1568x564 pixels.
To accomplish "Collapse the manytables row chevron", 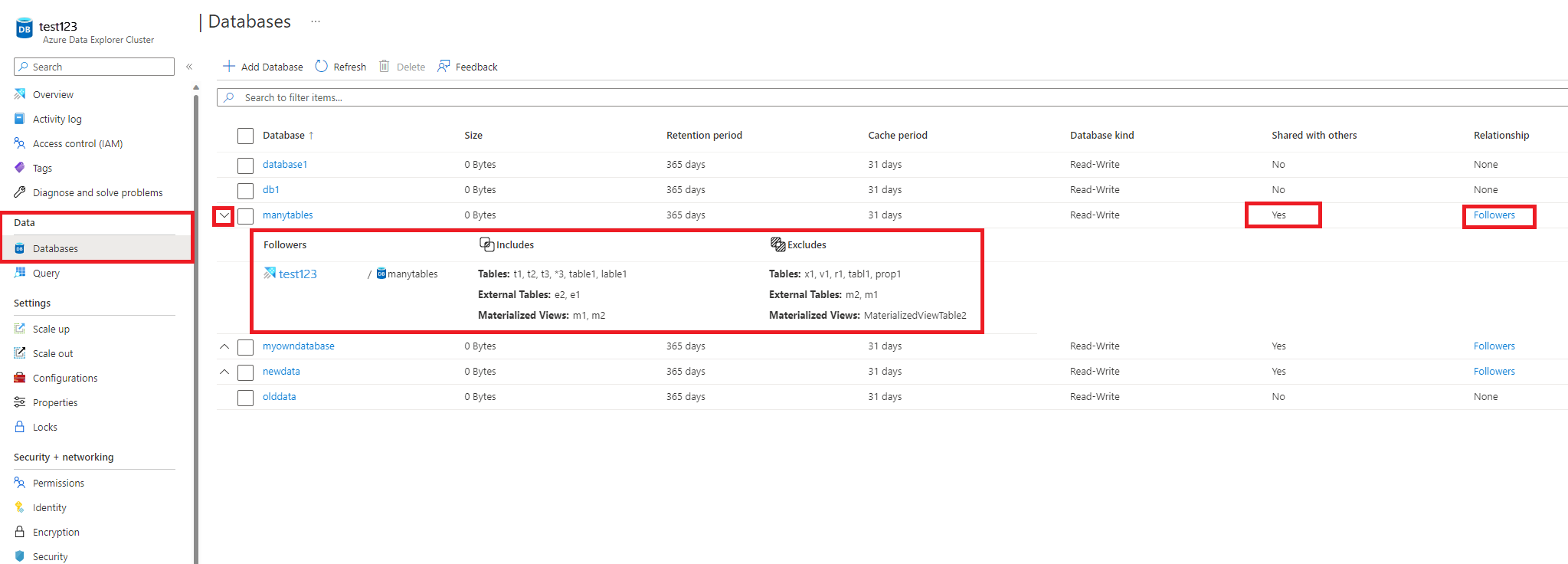I will 224,215.
